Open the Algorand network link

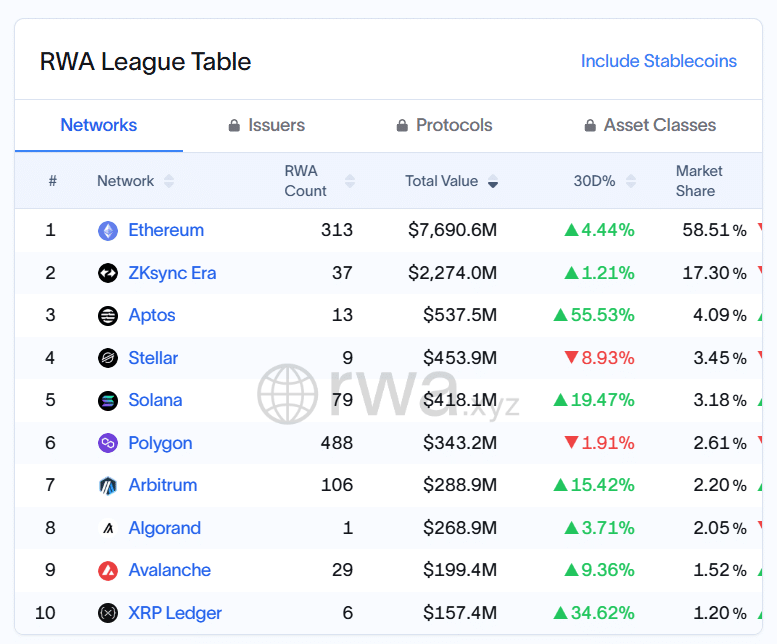tap(165, 529)
